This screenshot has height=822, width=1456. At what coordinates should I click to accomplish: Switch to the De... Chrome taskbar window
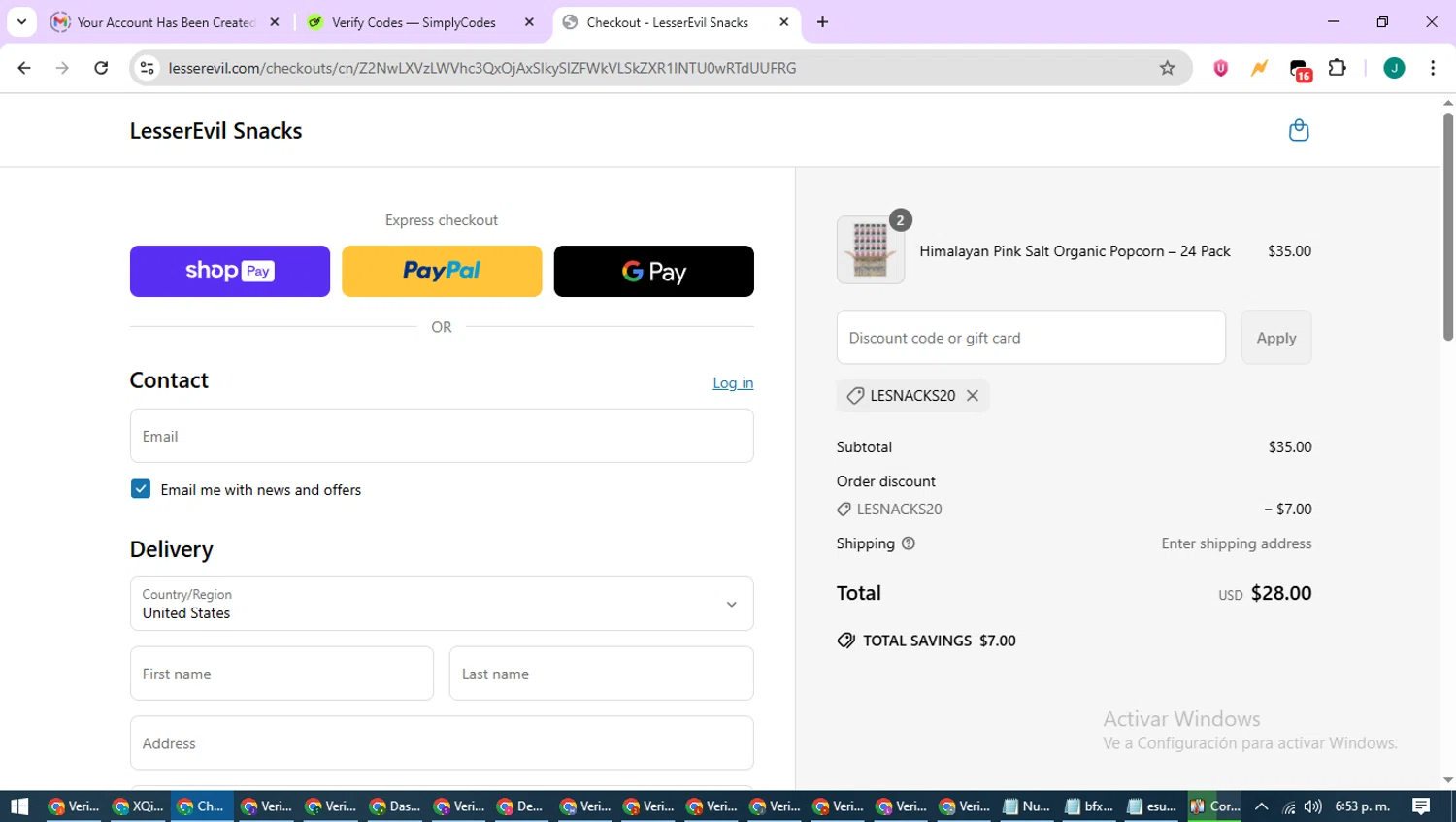point(520,806)
